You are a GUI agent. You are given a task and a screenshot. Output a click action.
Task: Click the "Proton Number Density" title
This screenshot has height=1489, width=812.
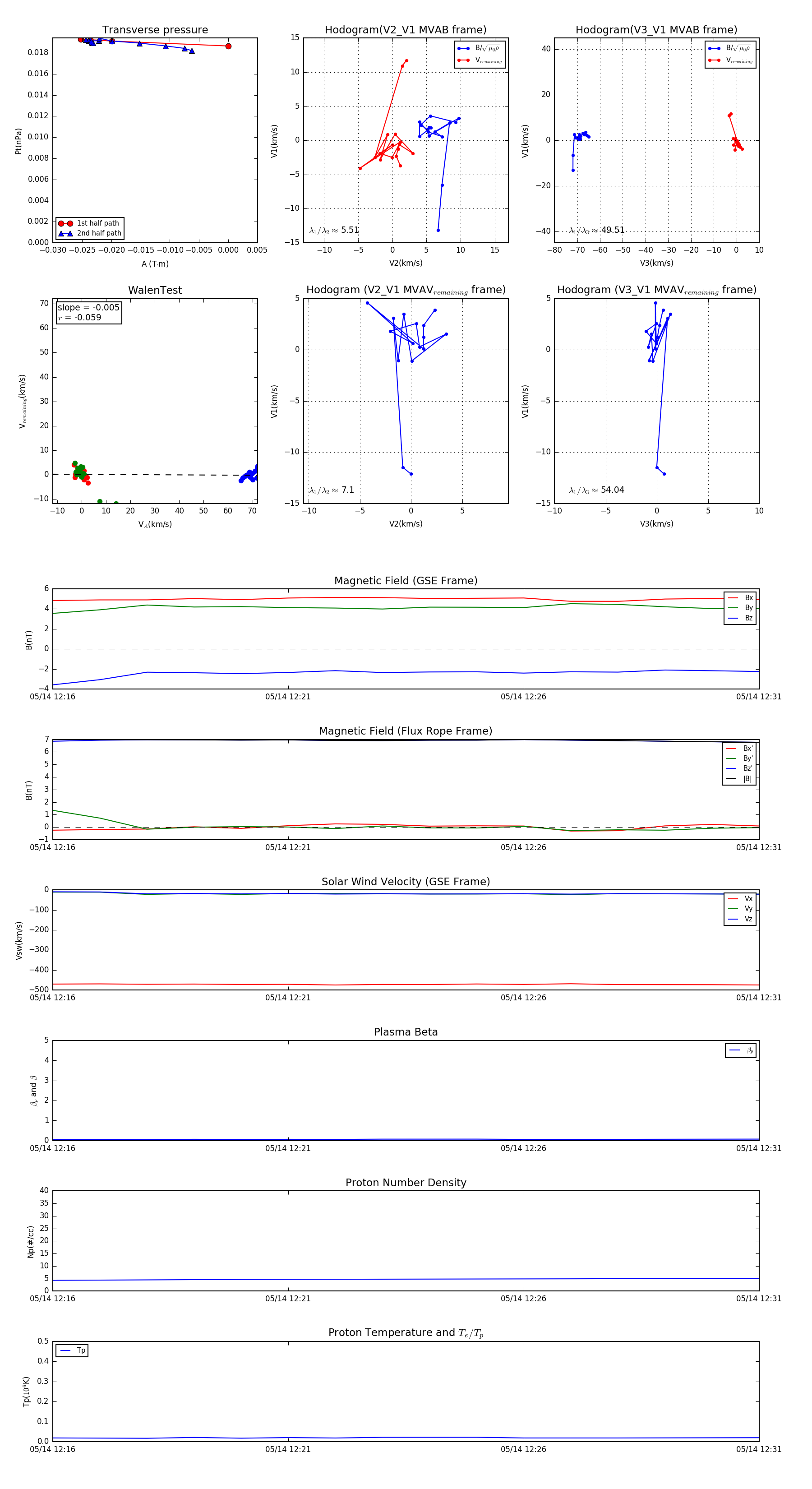406,1182
